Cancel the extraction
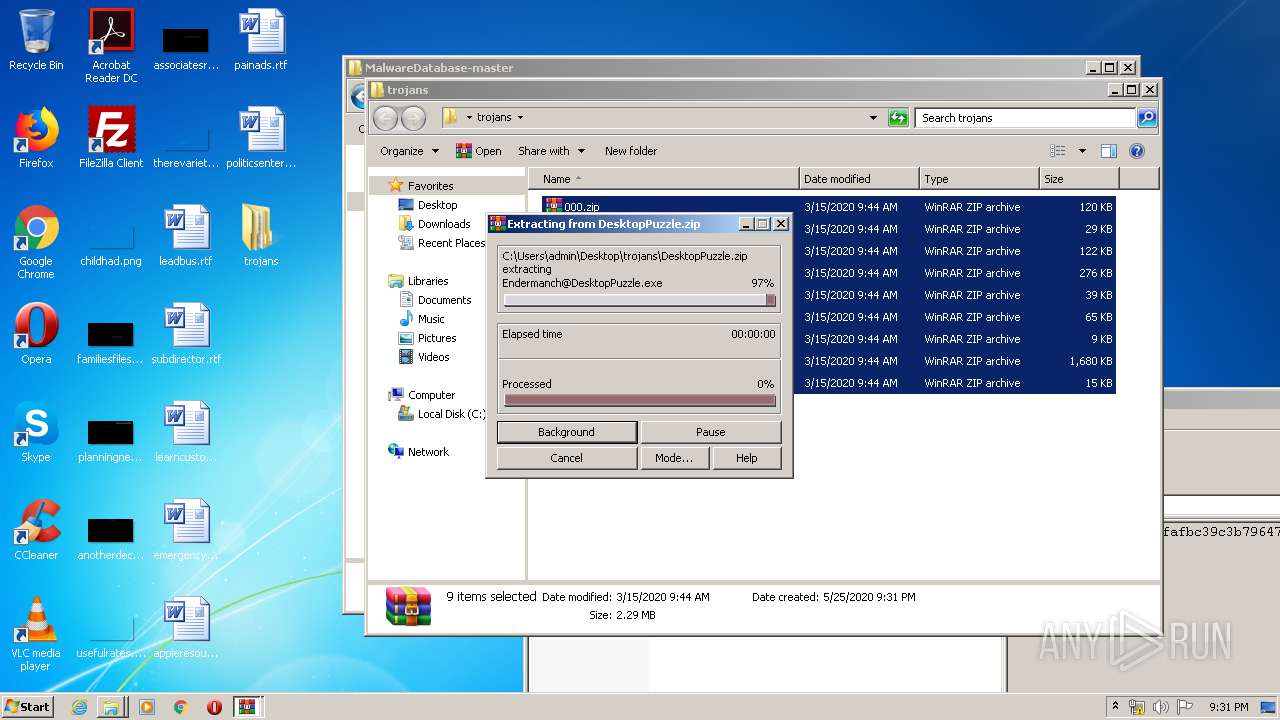1280x720 pixels. click(566, 458)
